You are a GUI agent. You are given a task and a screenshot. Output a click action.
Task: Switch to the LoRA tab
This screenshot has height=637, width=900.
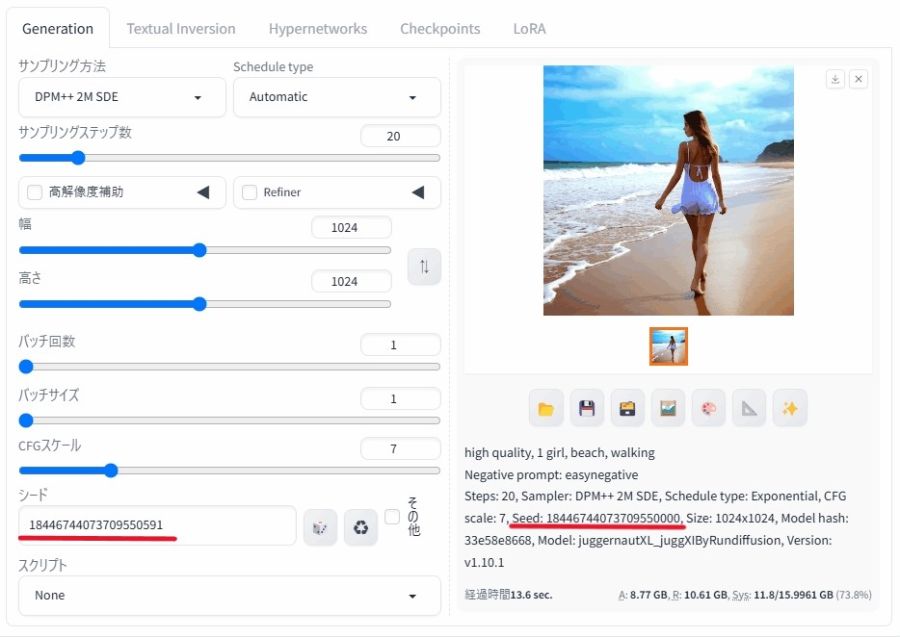coord(529,29)
